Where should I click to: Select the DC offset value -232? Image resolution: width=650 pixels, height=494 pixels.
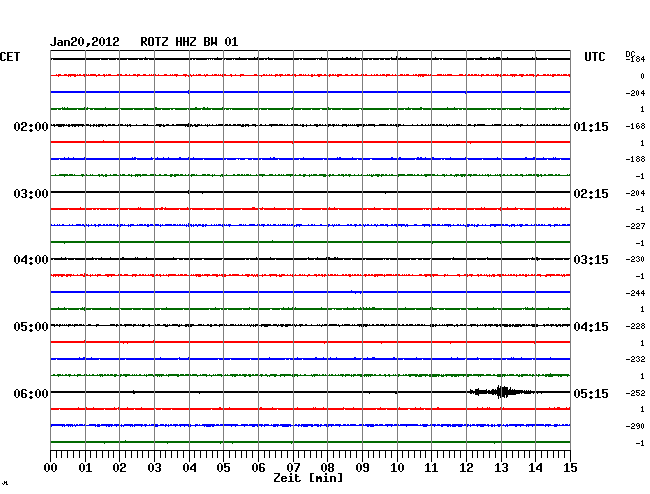coord(635,359)
